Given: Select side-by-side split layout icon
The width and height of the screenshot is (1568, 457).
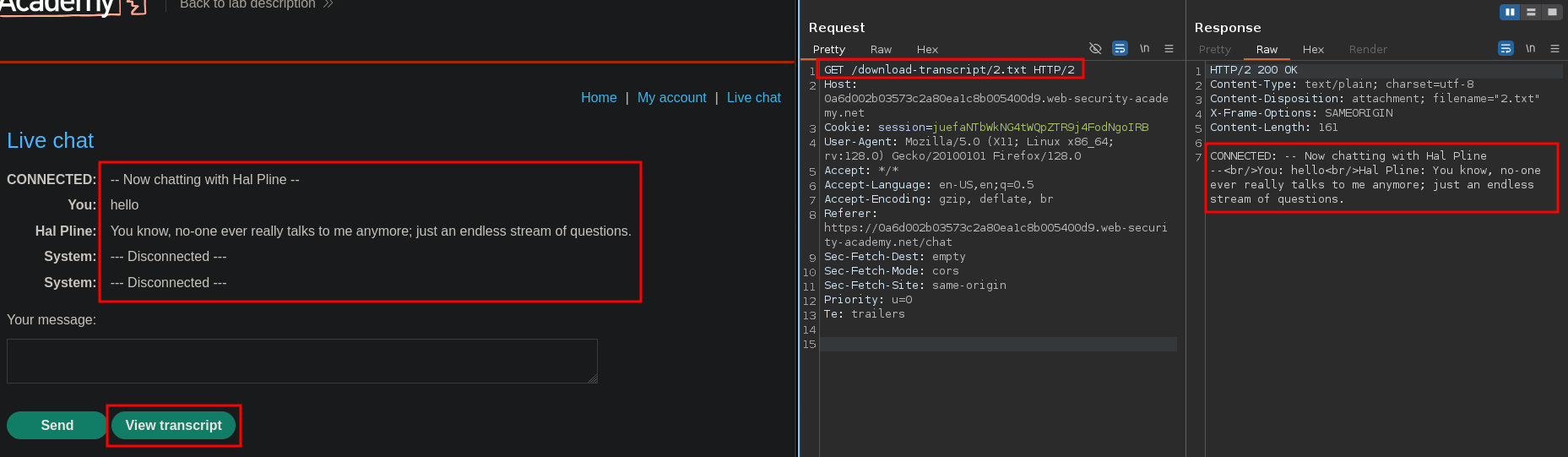Looking at the screenshot, I should pyautogui.click(x=1510, y=12).
